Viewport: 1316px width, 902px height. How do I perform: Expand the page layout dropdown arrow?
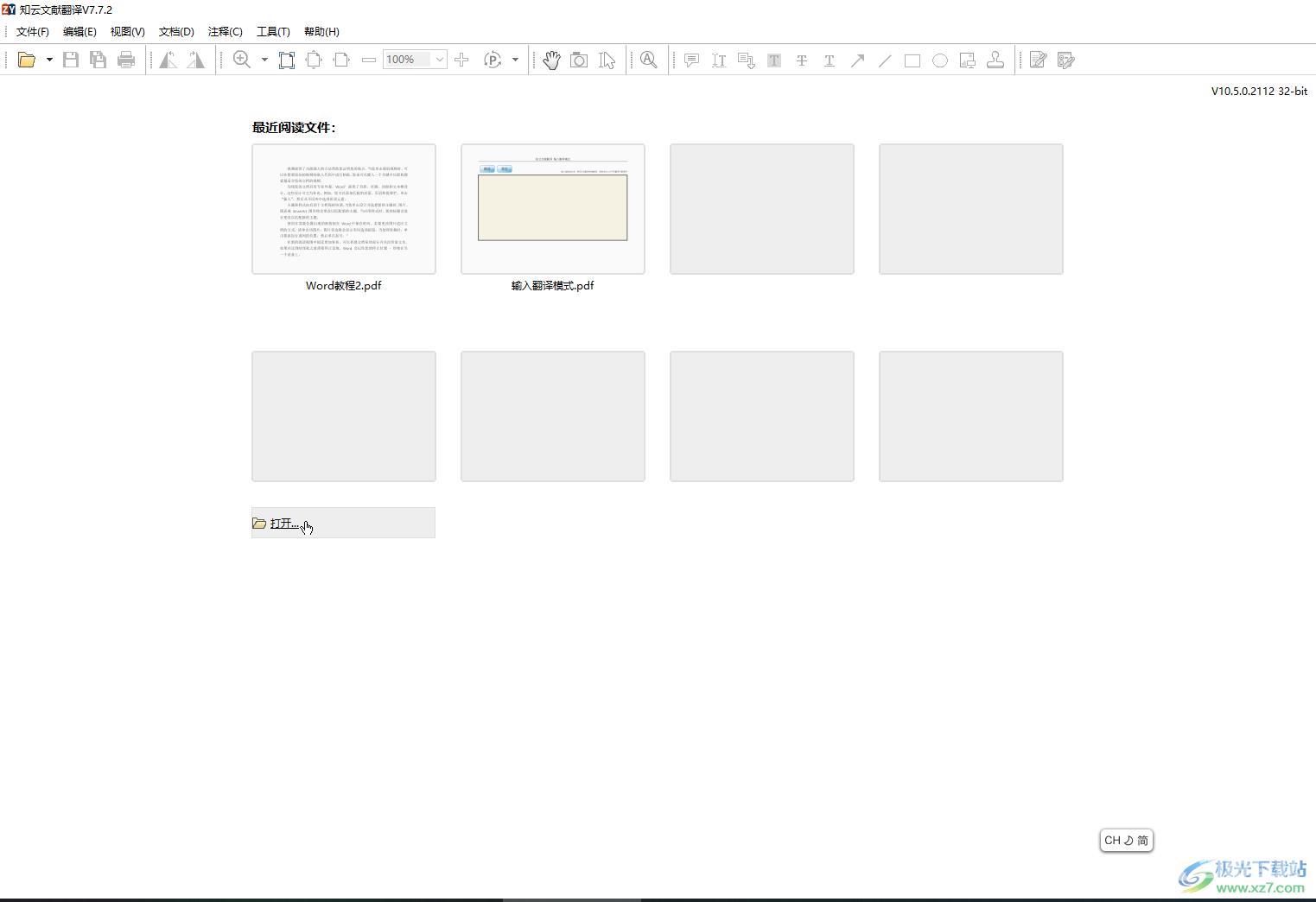coord(515,60)
